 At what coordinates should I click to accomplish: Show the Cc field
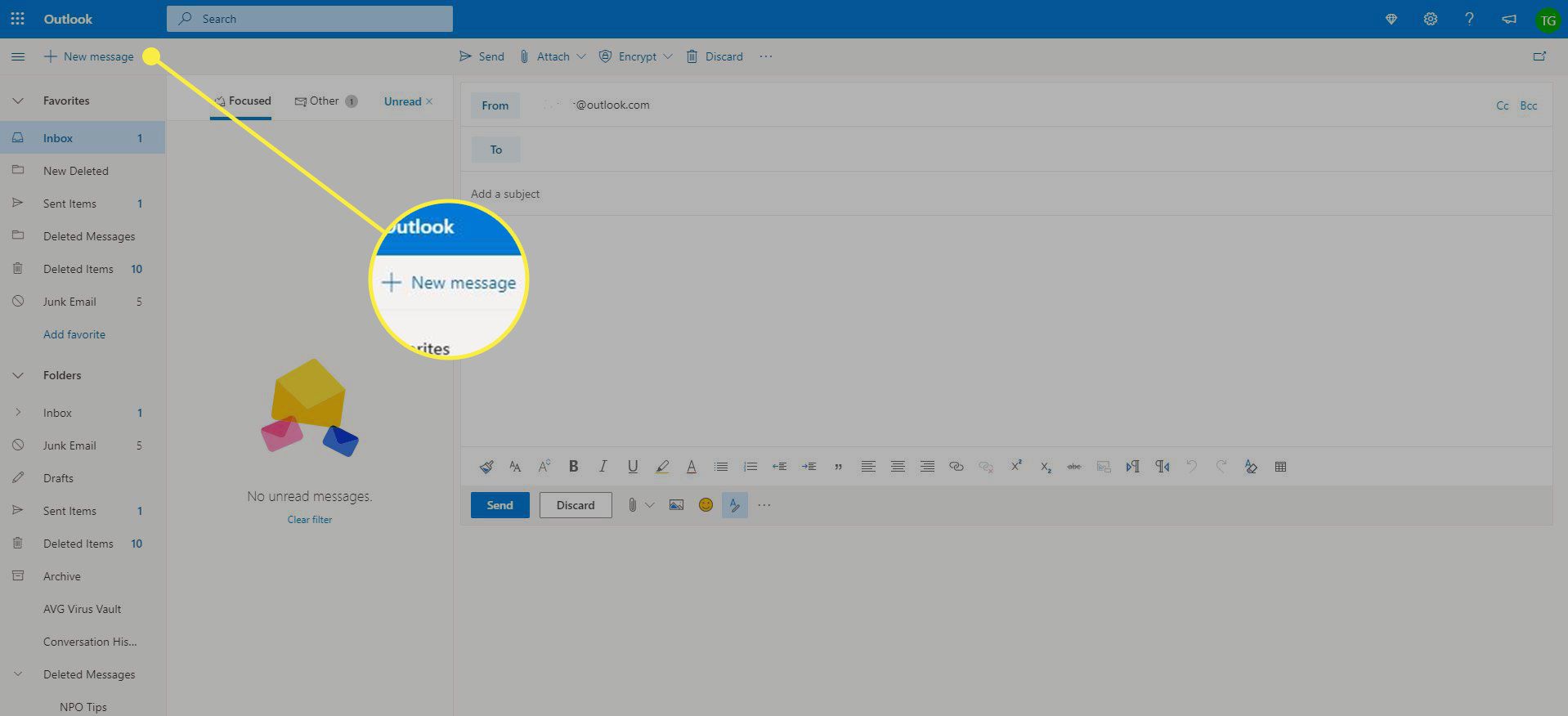pyautogui.click(x=1503, y=105)
